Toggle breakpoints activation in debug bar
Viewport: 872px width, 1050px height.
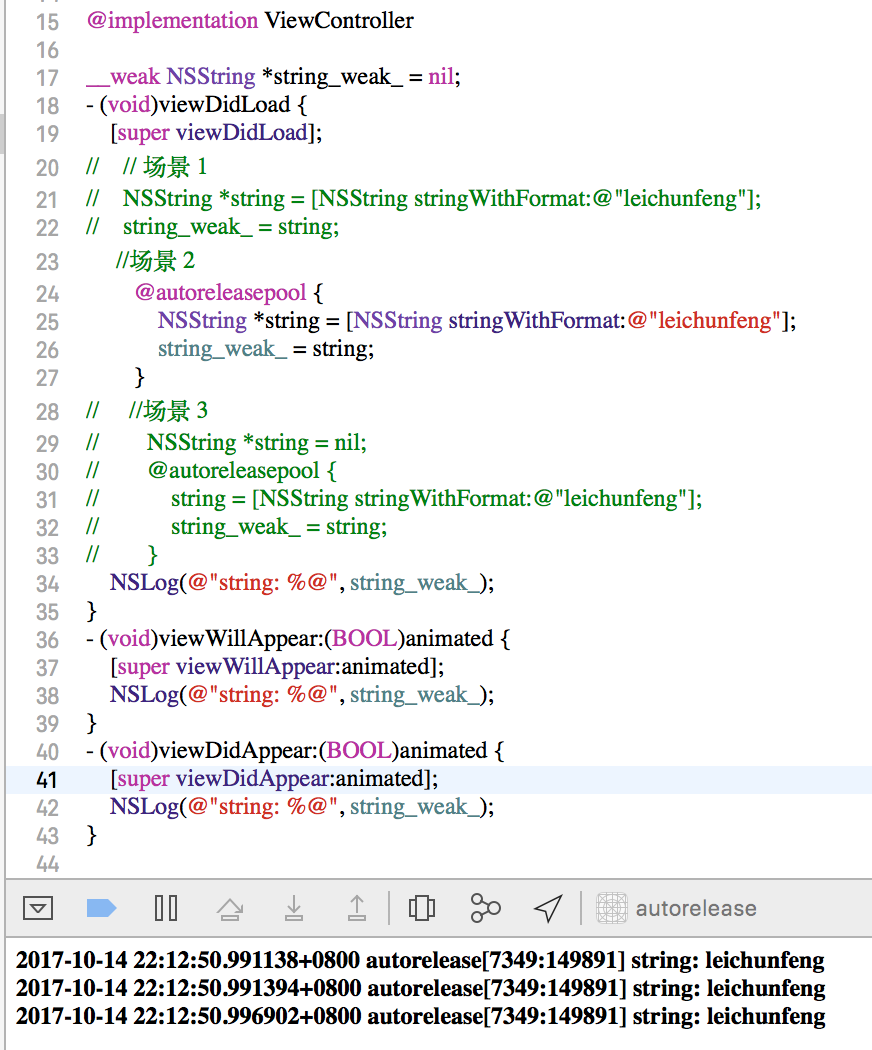pos(102,908)
